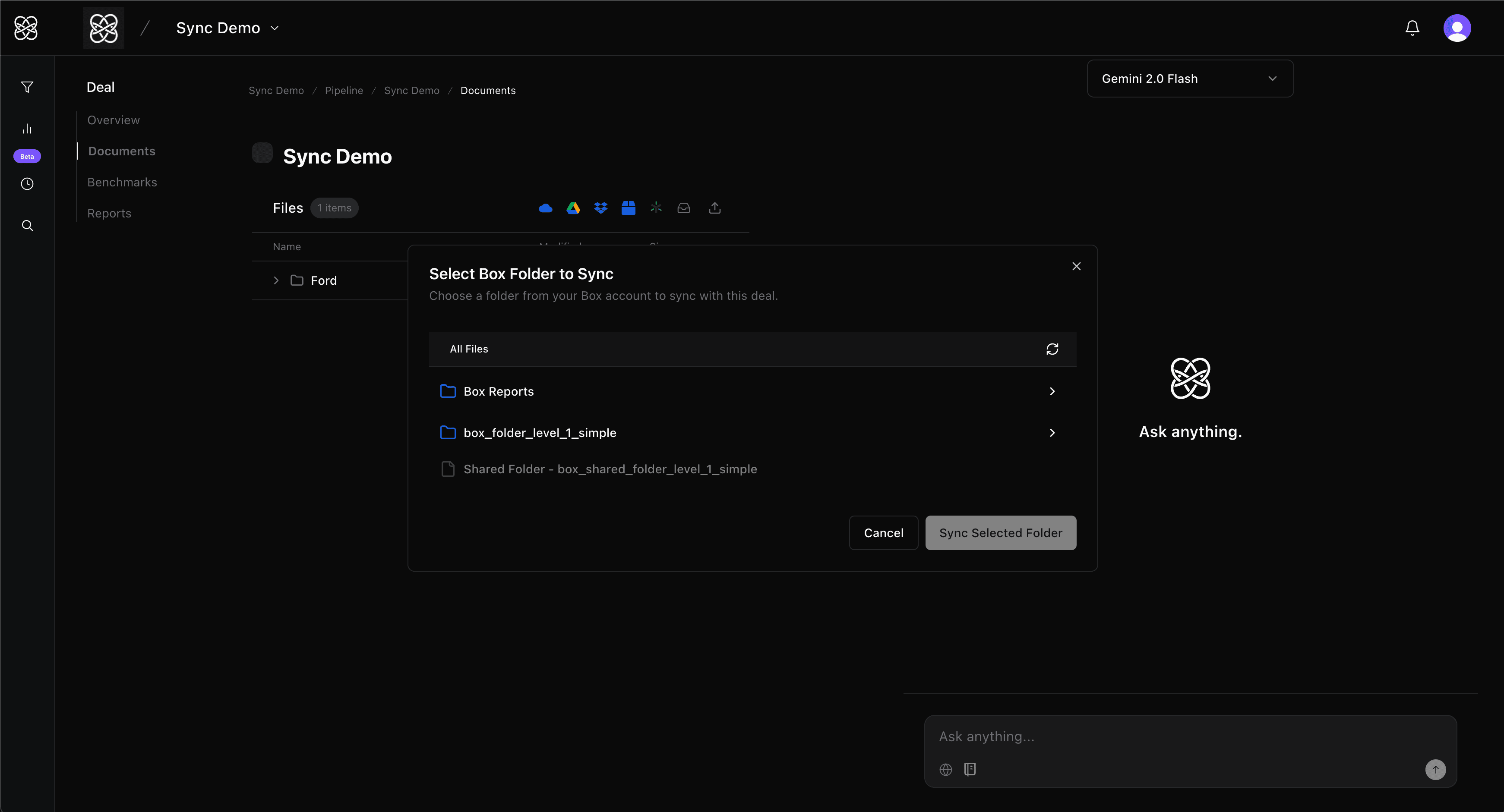Go to the Reports section

click(109, 214)
